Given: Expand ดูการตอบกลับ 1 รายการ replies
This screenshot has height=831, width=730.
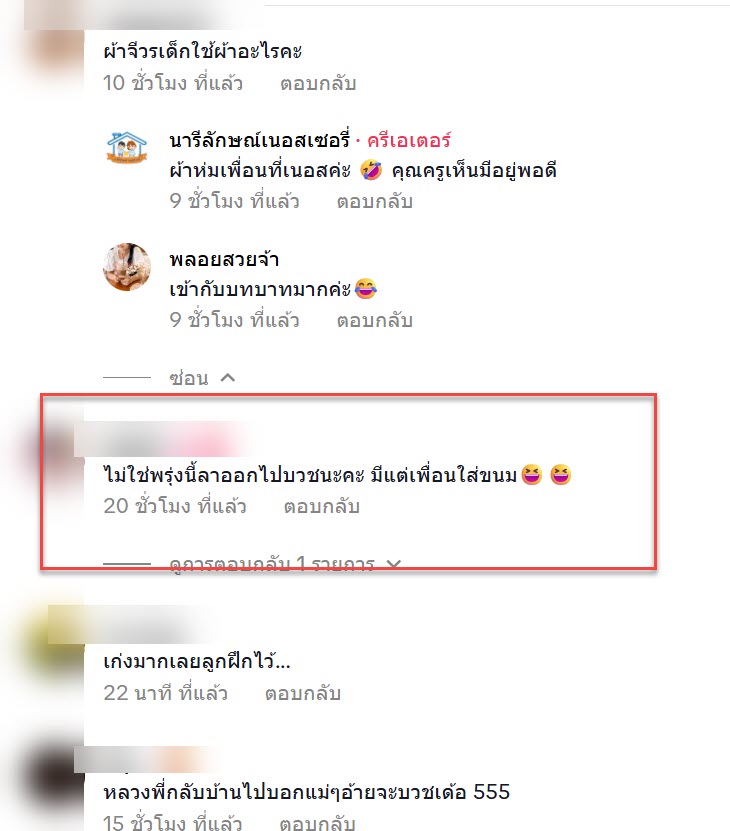Looking at the screenshot, I should pyautogui.click(x=285, y=564).
